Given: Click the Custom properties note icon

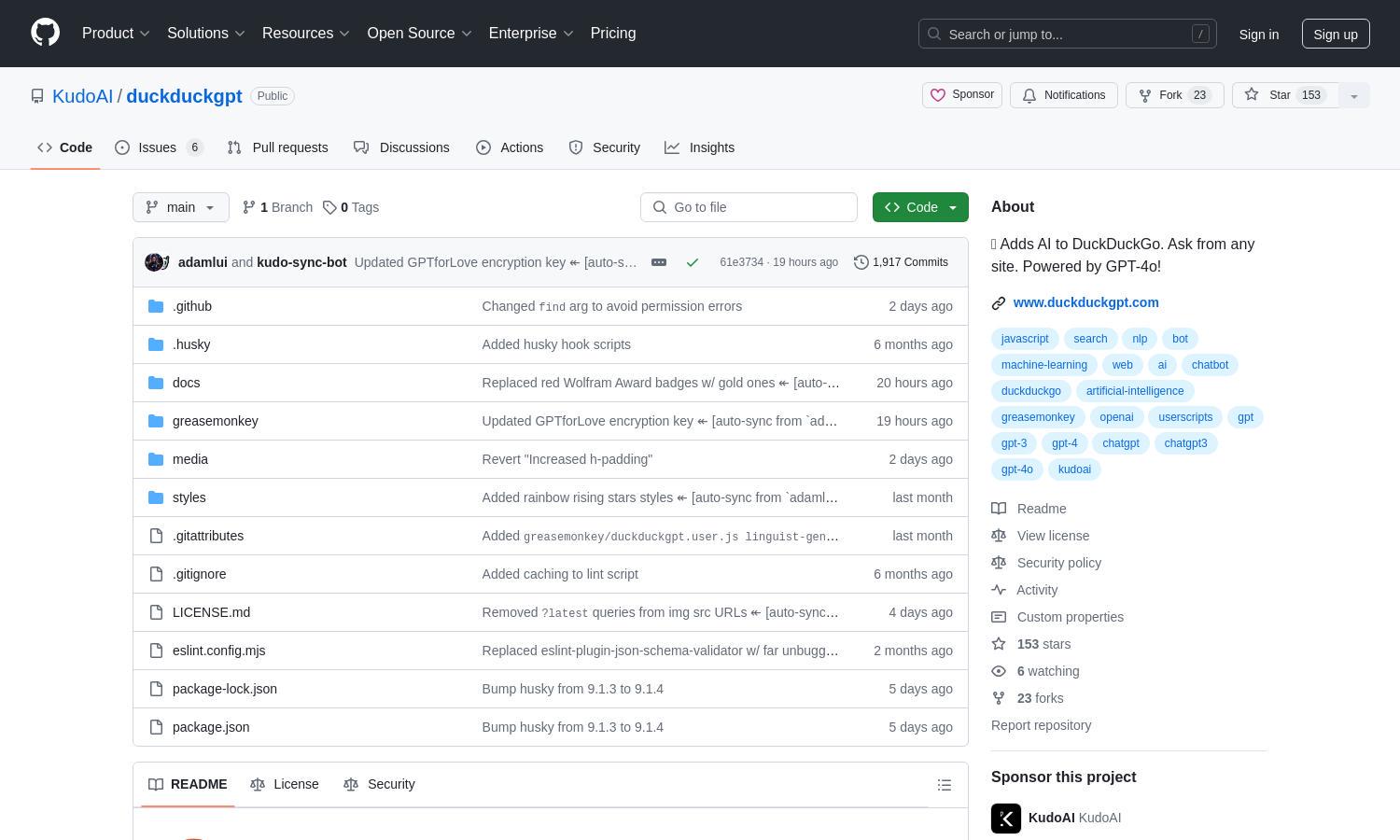Looking at the screenshot, I should coord(999,617).
